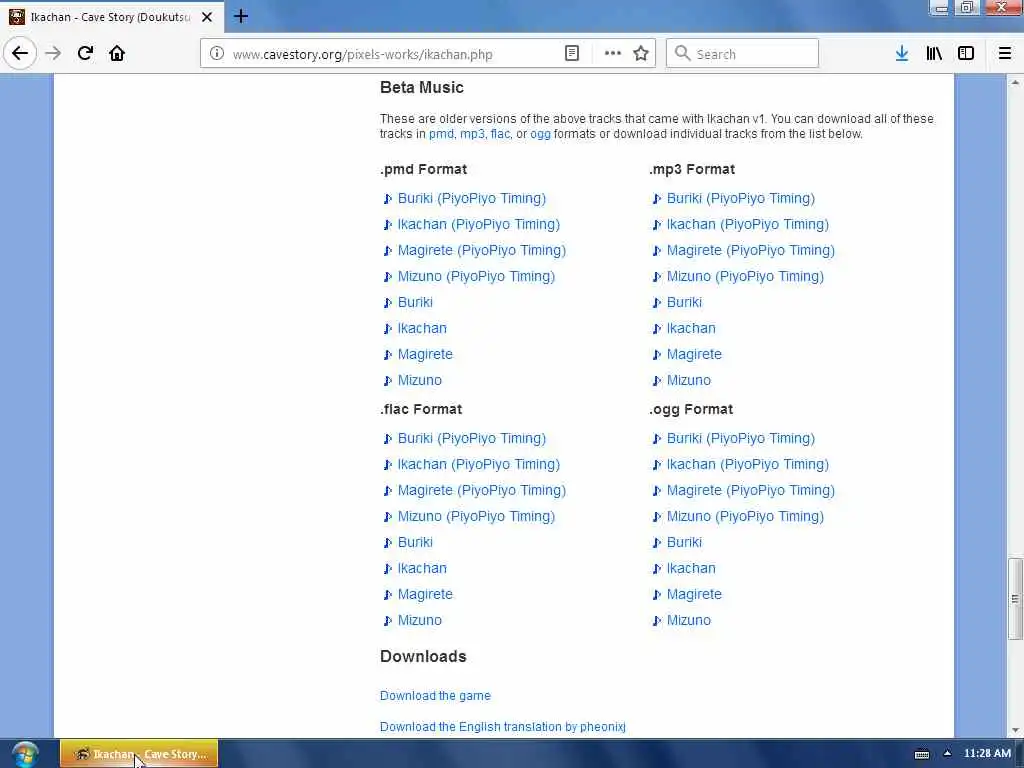
Task: Open the 11:28 AM taskbar clock
Action: (987, 754)
